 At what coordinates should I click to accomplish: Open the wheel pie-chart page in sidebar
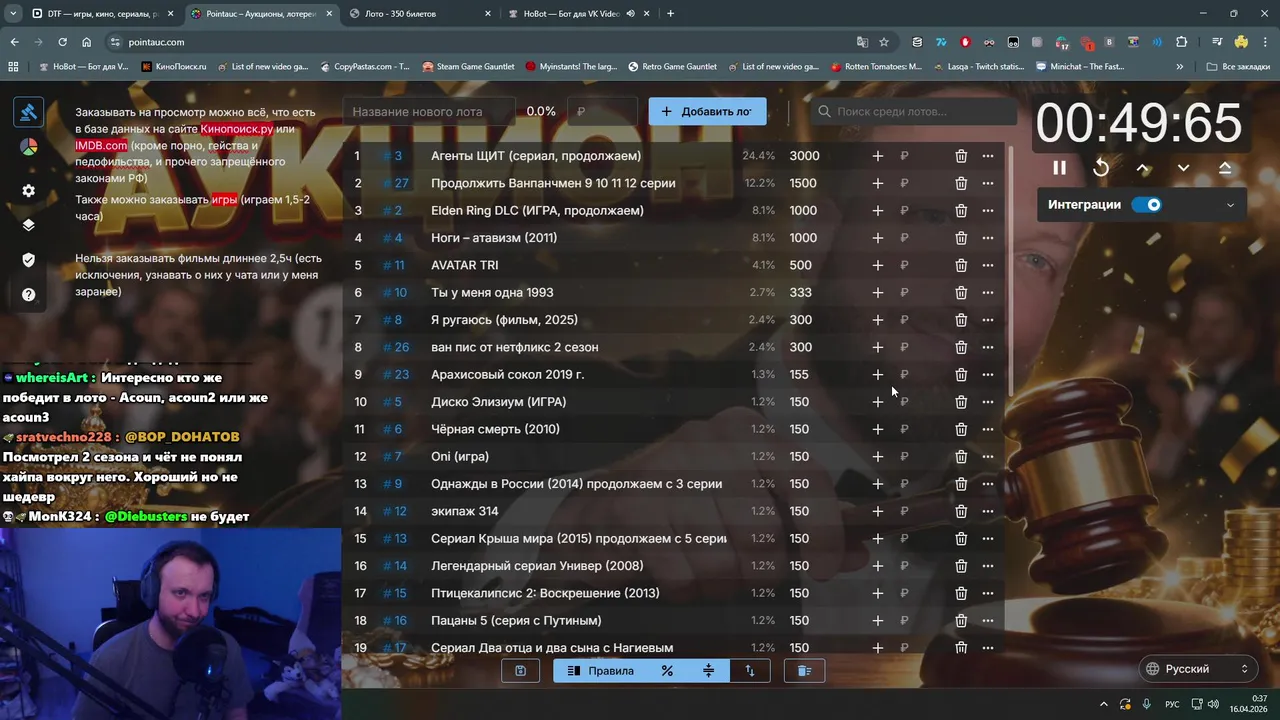[28, 147]
